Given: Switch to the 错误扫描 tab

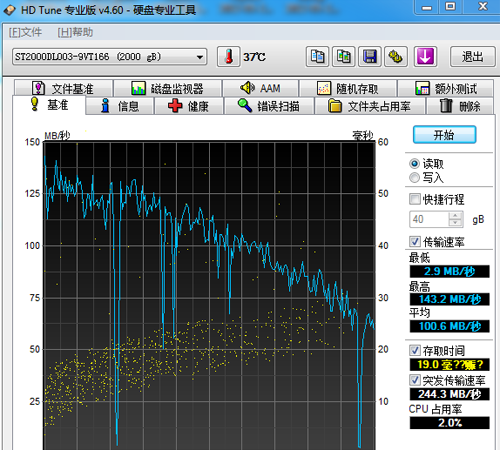Looking at the screenshot, I should pos(269,106).
